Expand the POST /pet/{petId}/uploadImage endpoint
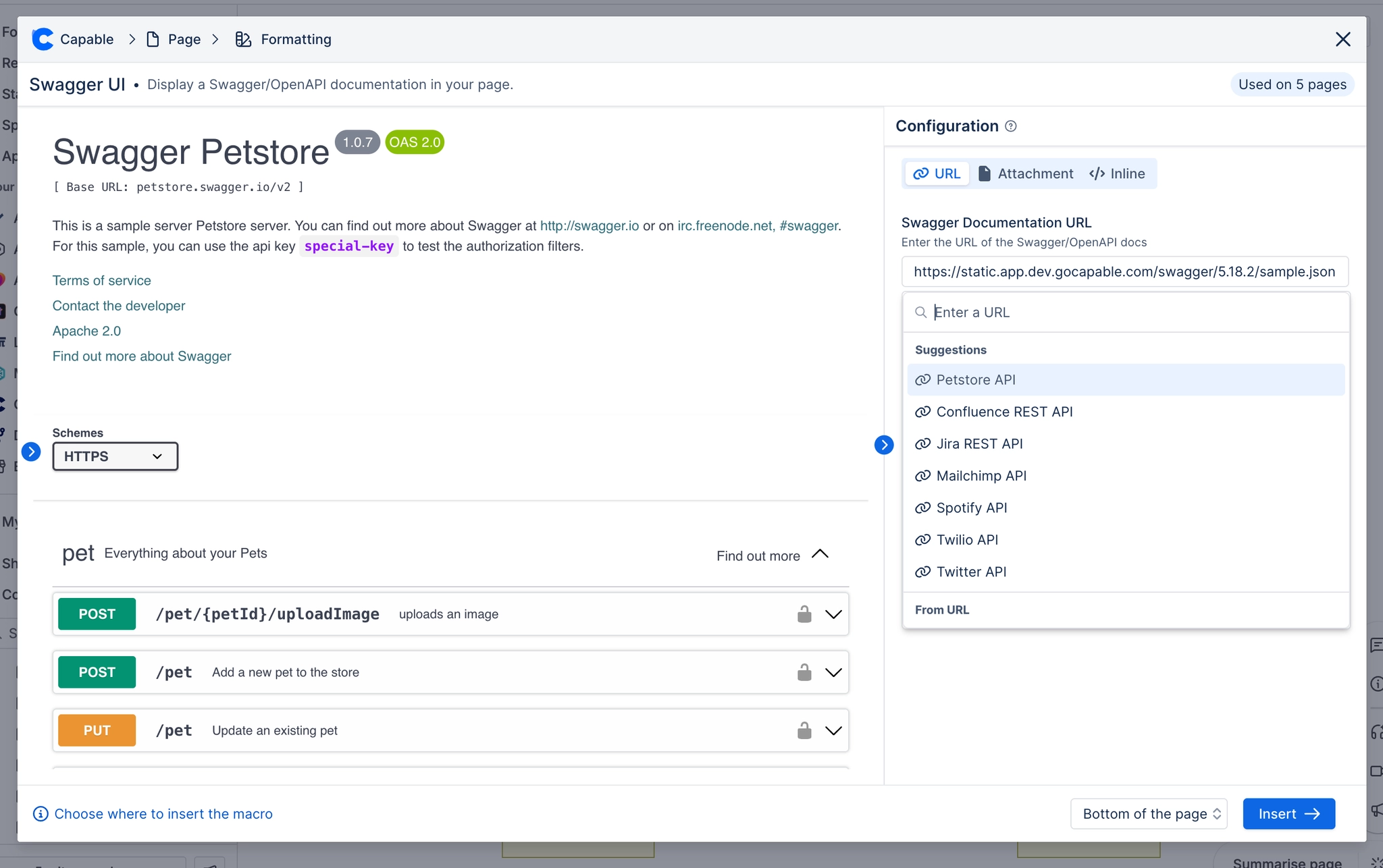The image size is (1383, 868). coord(833,614)
